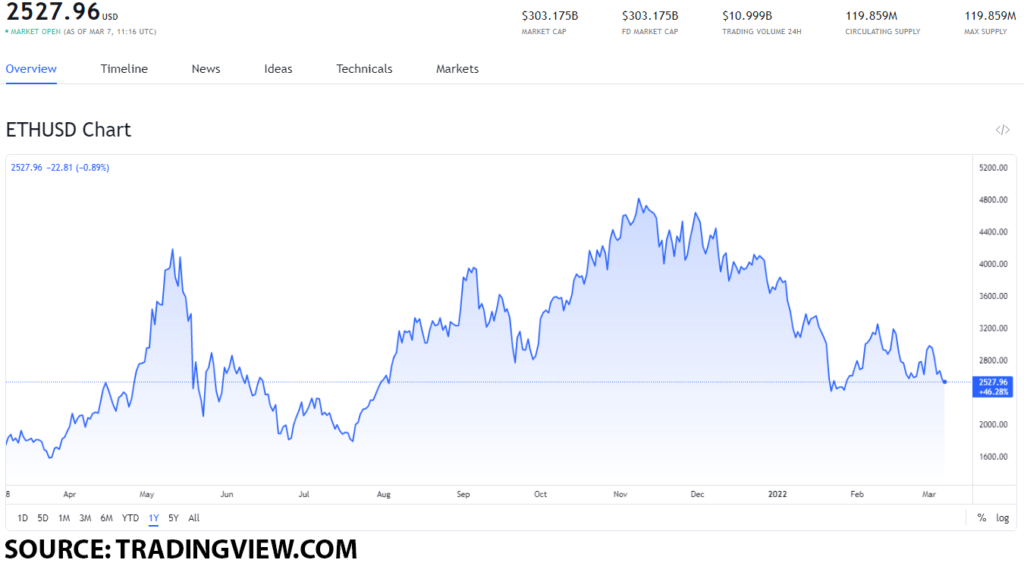Viewport: 1024px width, 563px height.
Task: Click the 1600.00 price axis label
Action: (993, 457)
